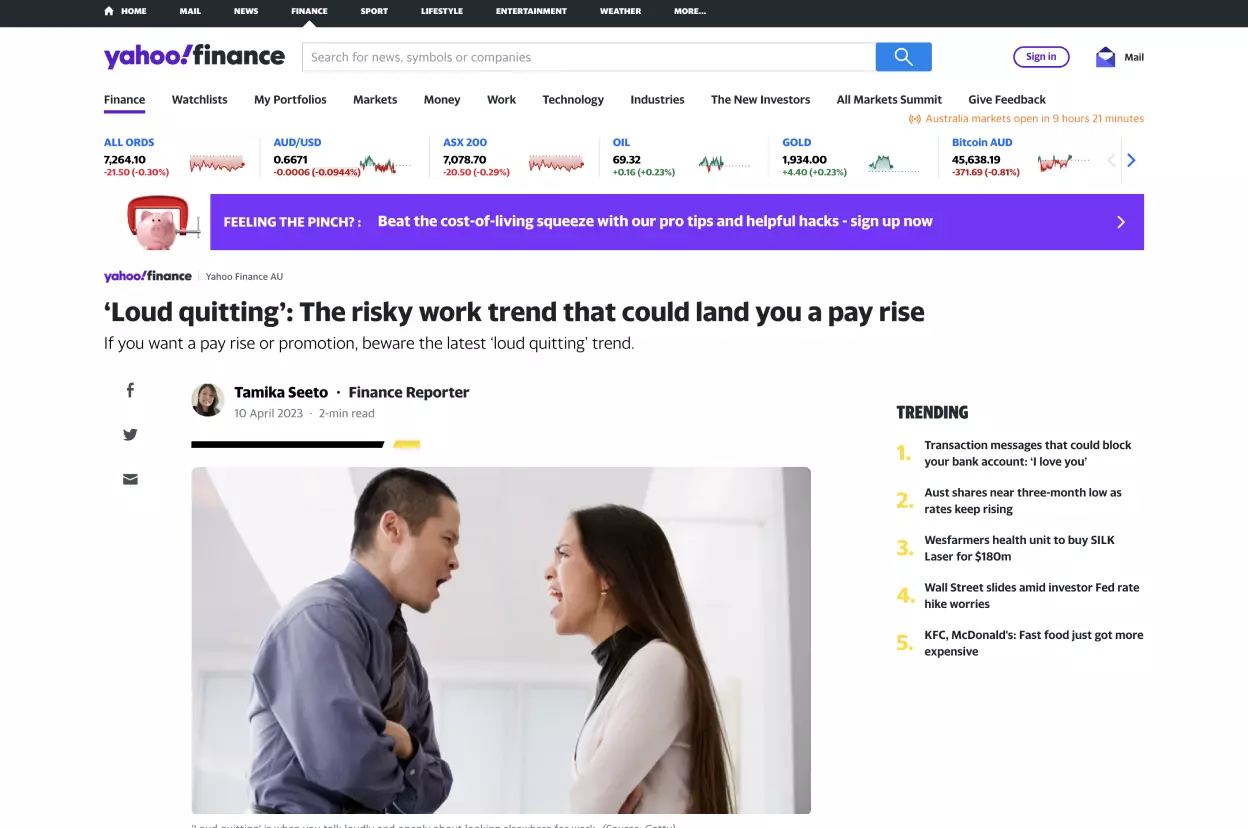Click author Tamika Seeto's avatar photo
1248x828 pixels.
208,400
